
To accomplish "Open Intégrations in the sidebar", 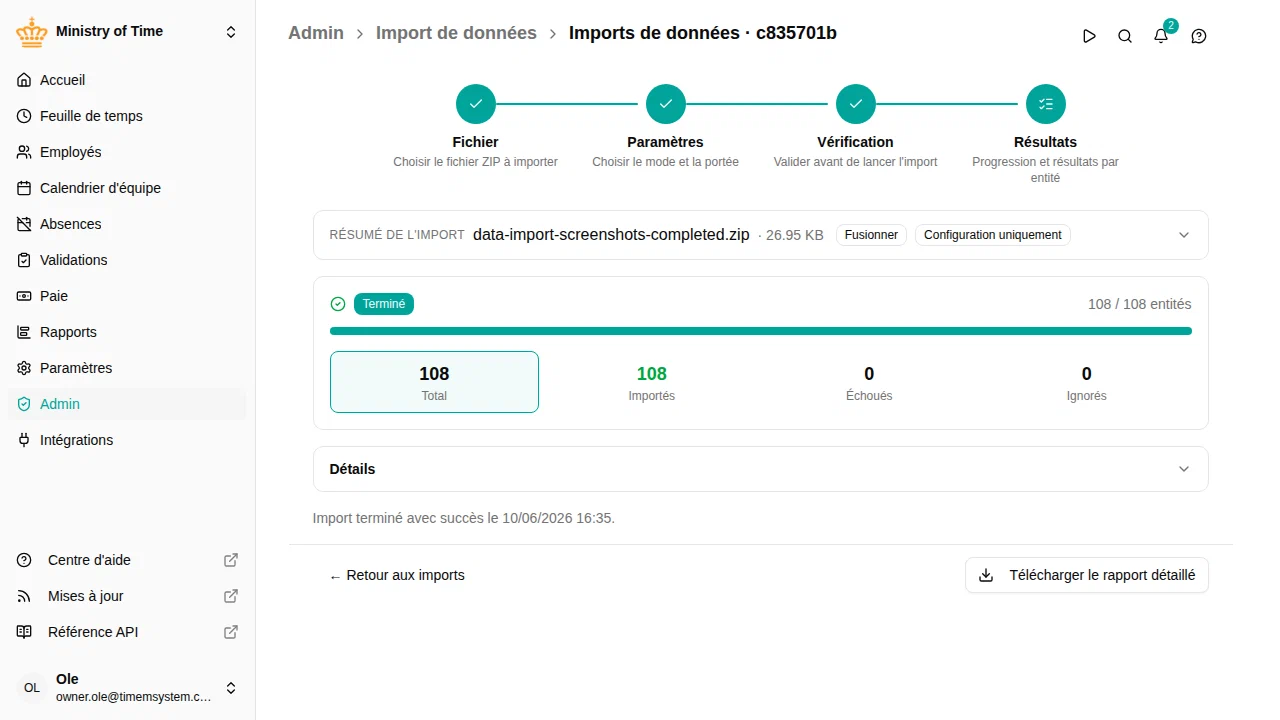I will [128, 440].
